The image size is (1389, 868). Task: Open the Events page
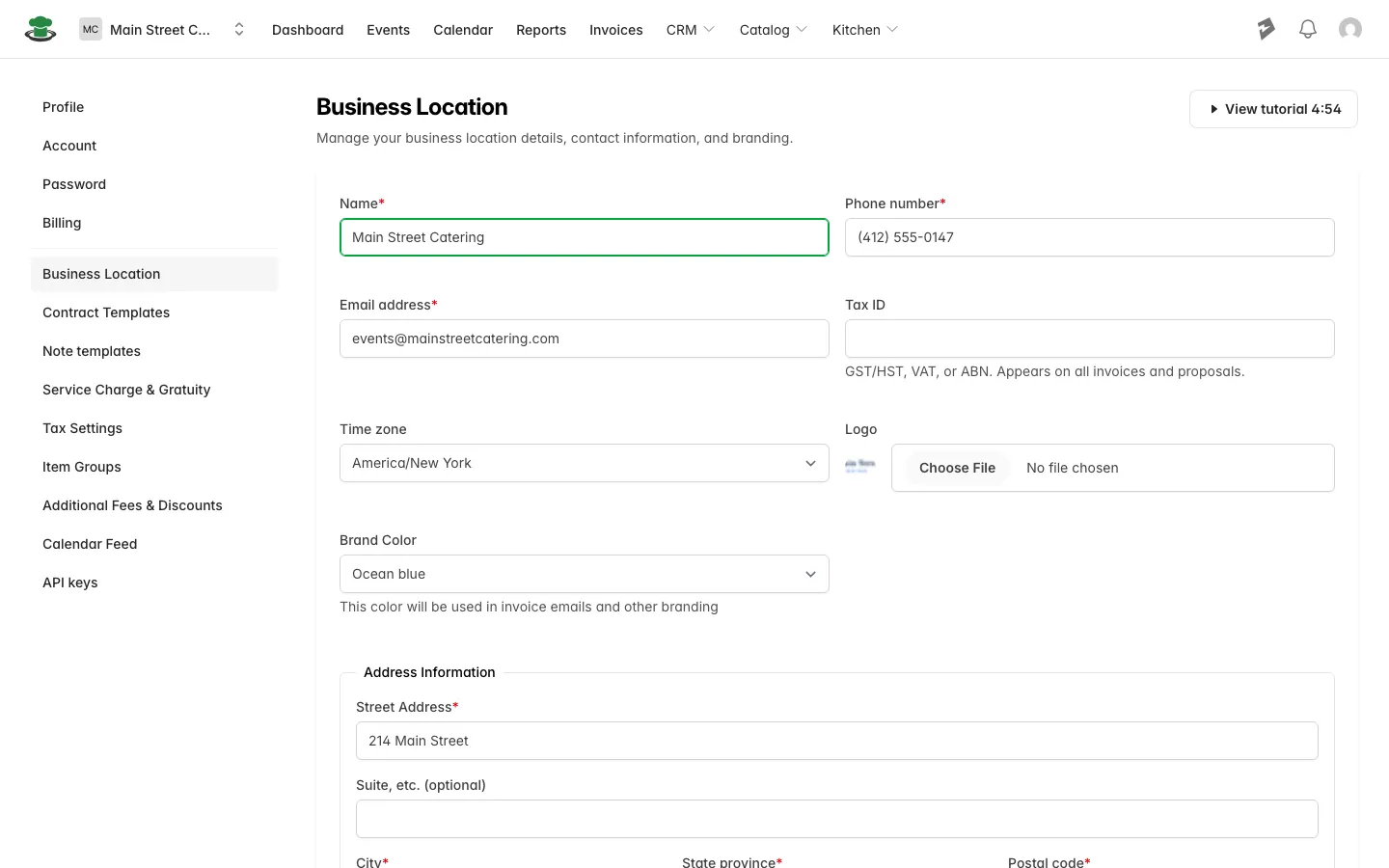(x=388, y=30)
